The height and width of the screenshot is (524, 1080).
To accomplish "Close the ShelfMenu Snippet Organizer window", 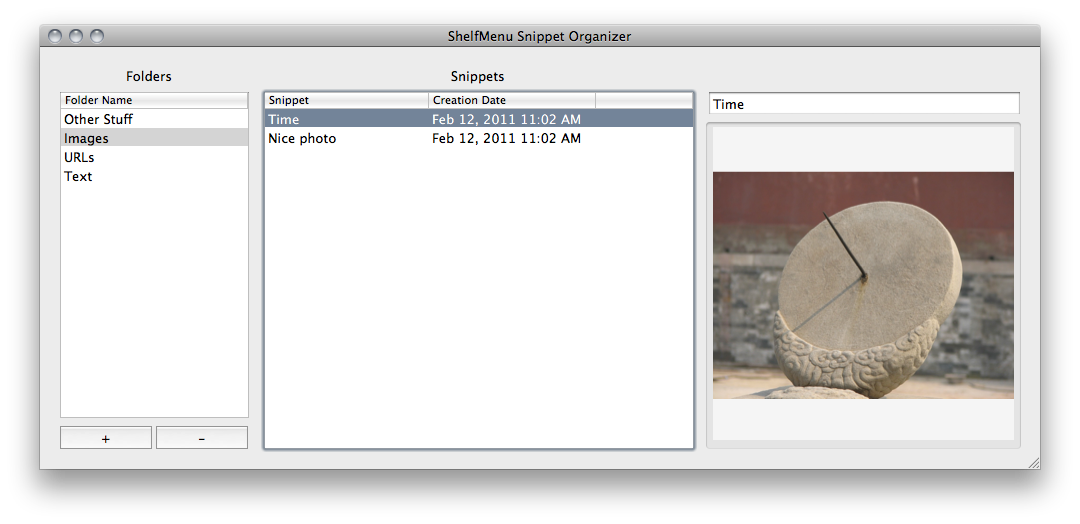I will (x=54, y=36).
